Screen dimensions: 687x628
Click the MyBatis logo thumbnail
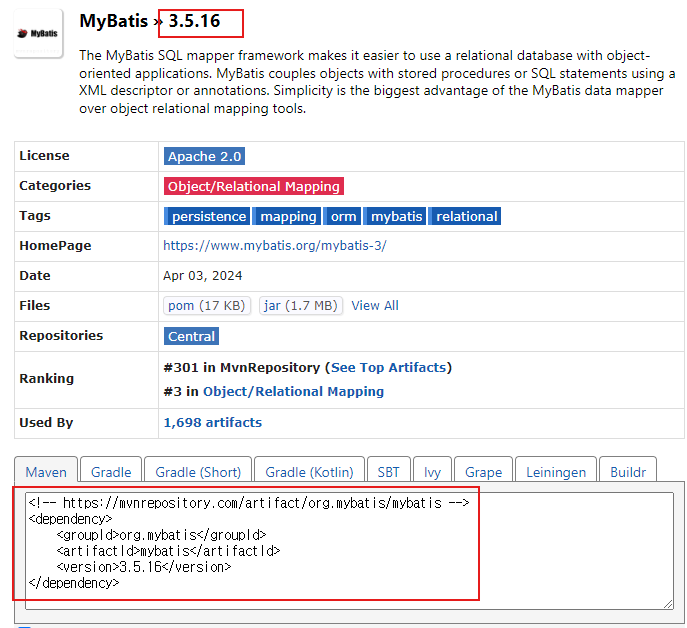[x=39, y=34]
